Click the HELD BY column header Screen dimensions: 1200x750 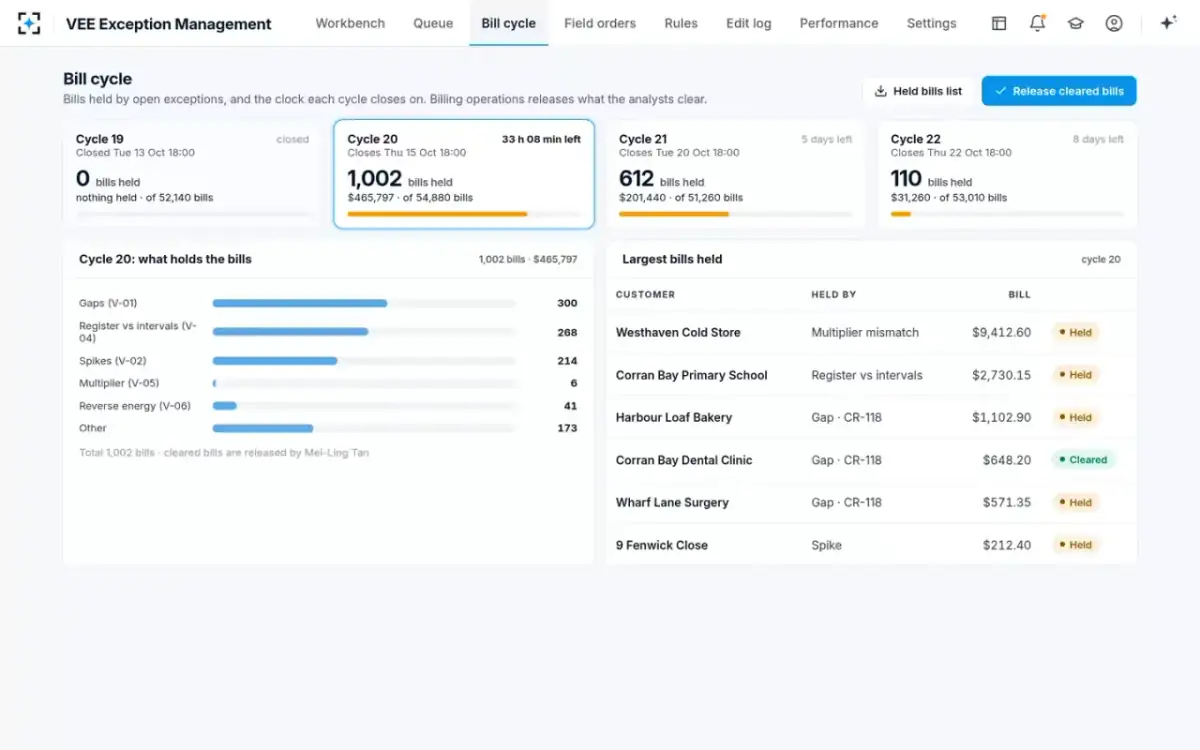click(x=834, y=294)
